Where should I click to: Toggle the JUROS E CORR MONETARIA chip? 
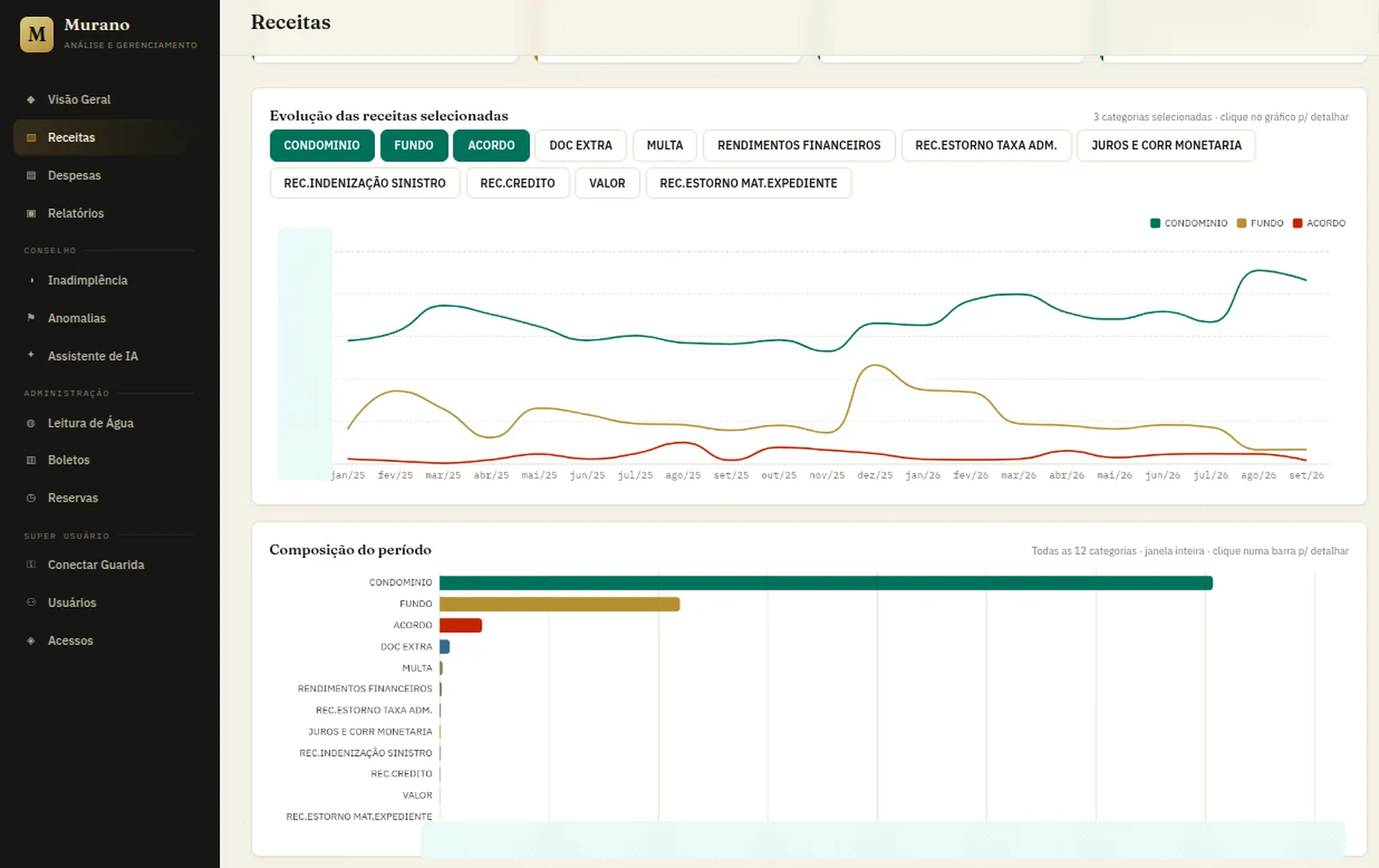click(x=1166, y=146)
